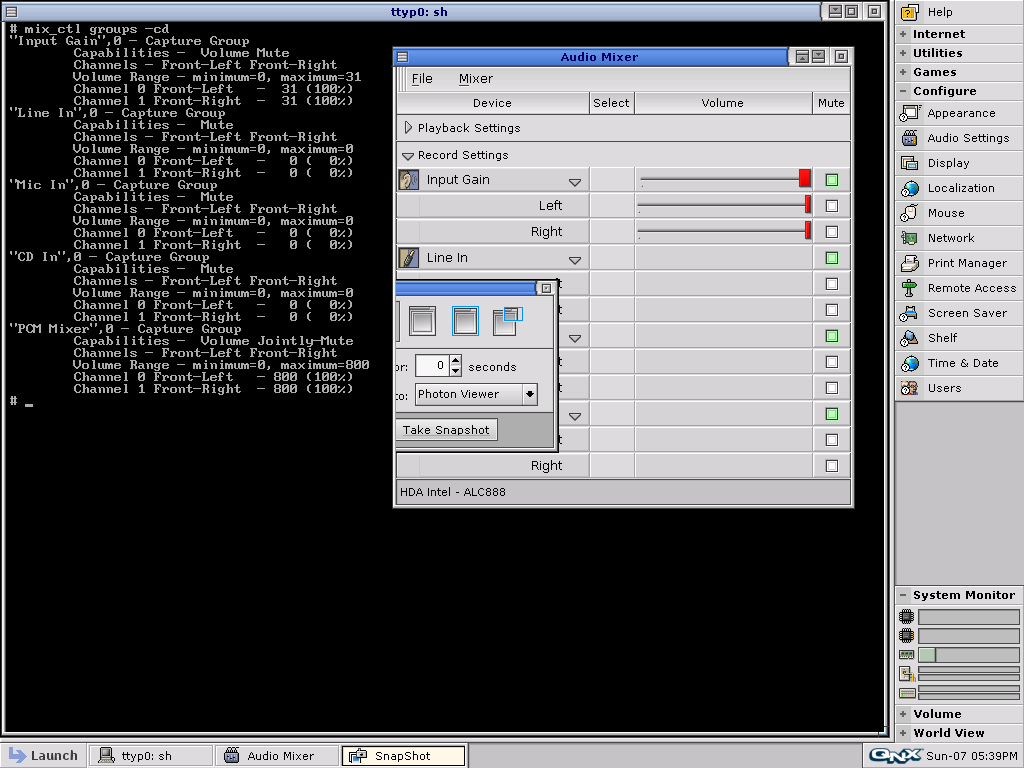Screen dimensions: 1024x768
Task: Toggle the Input Gain mute checkbox
Action: (831, 180)
